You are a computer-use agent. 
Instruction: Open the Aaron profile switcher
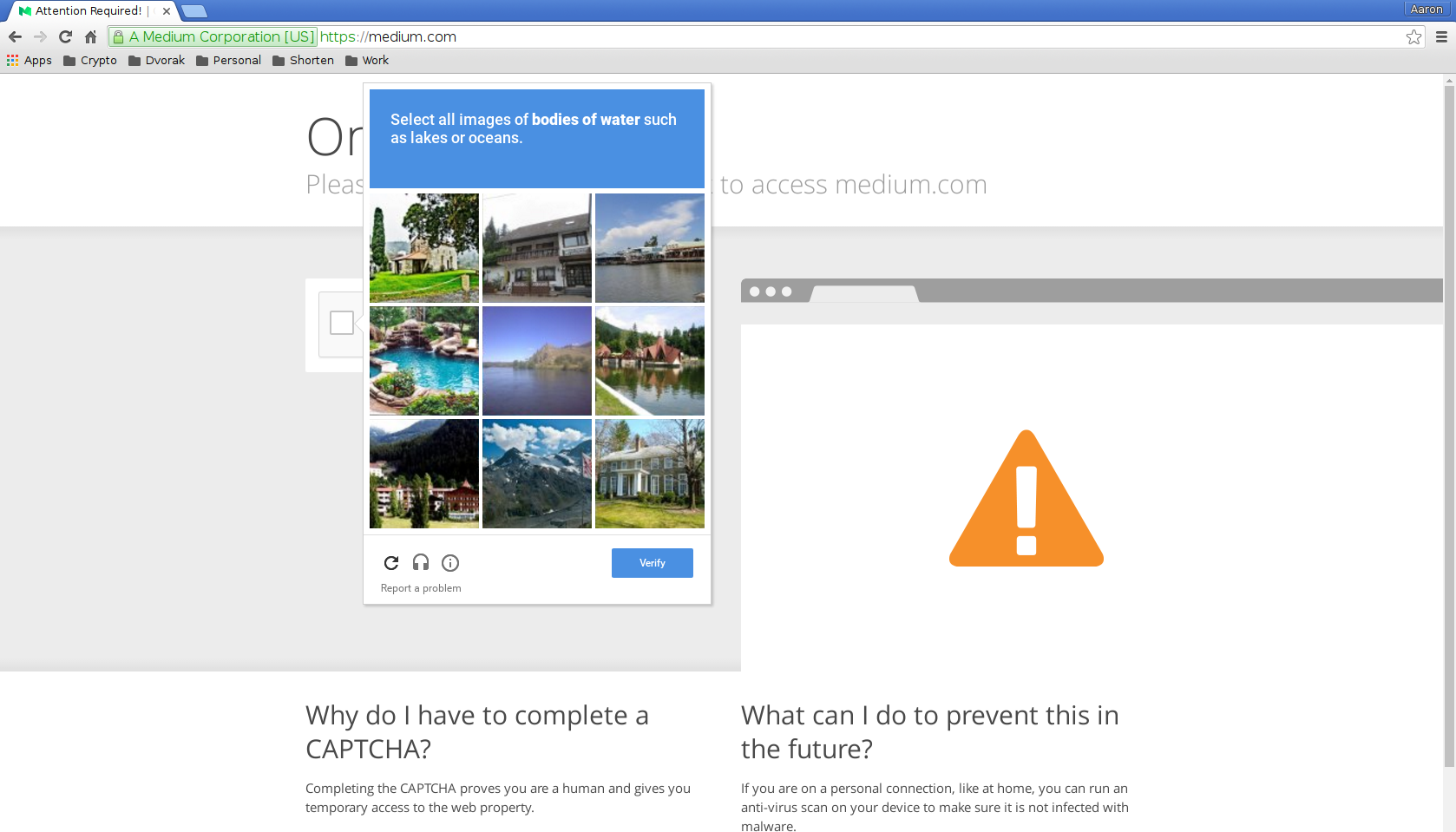coord(1426,10)
